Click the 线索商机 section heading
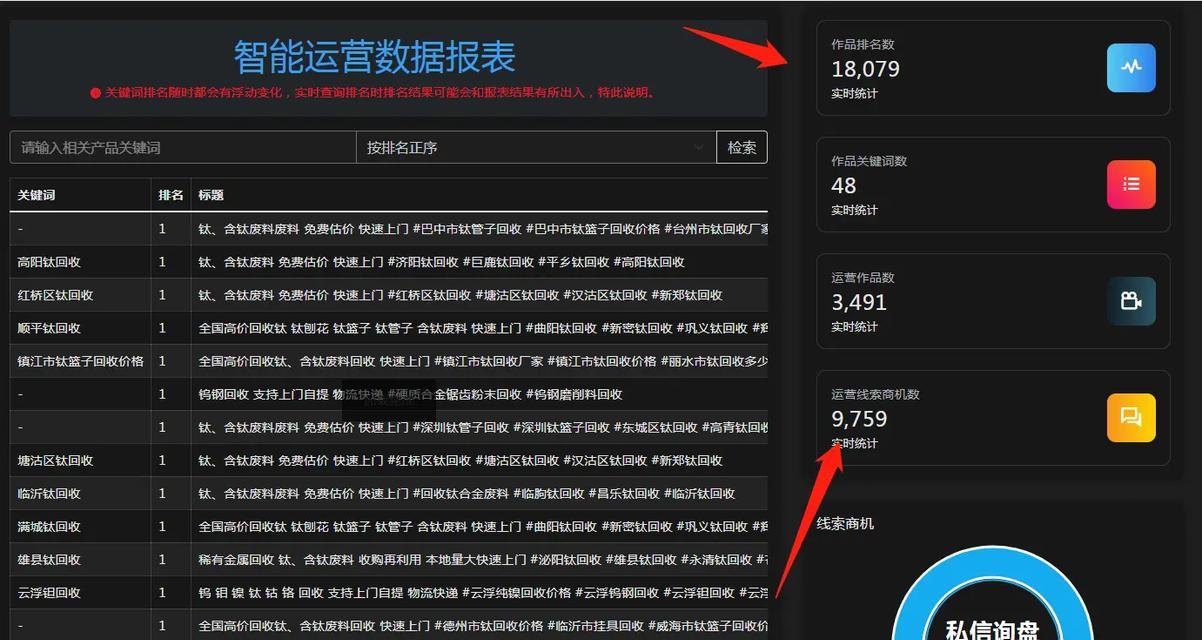The image size is (1202, 640). coord(845,523)
